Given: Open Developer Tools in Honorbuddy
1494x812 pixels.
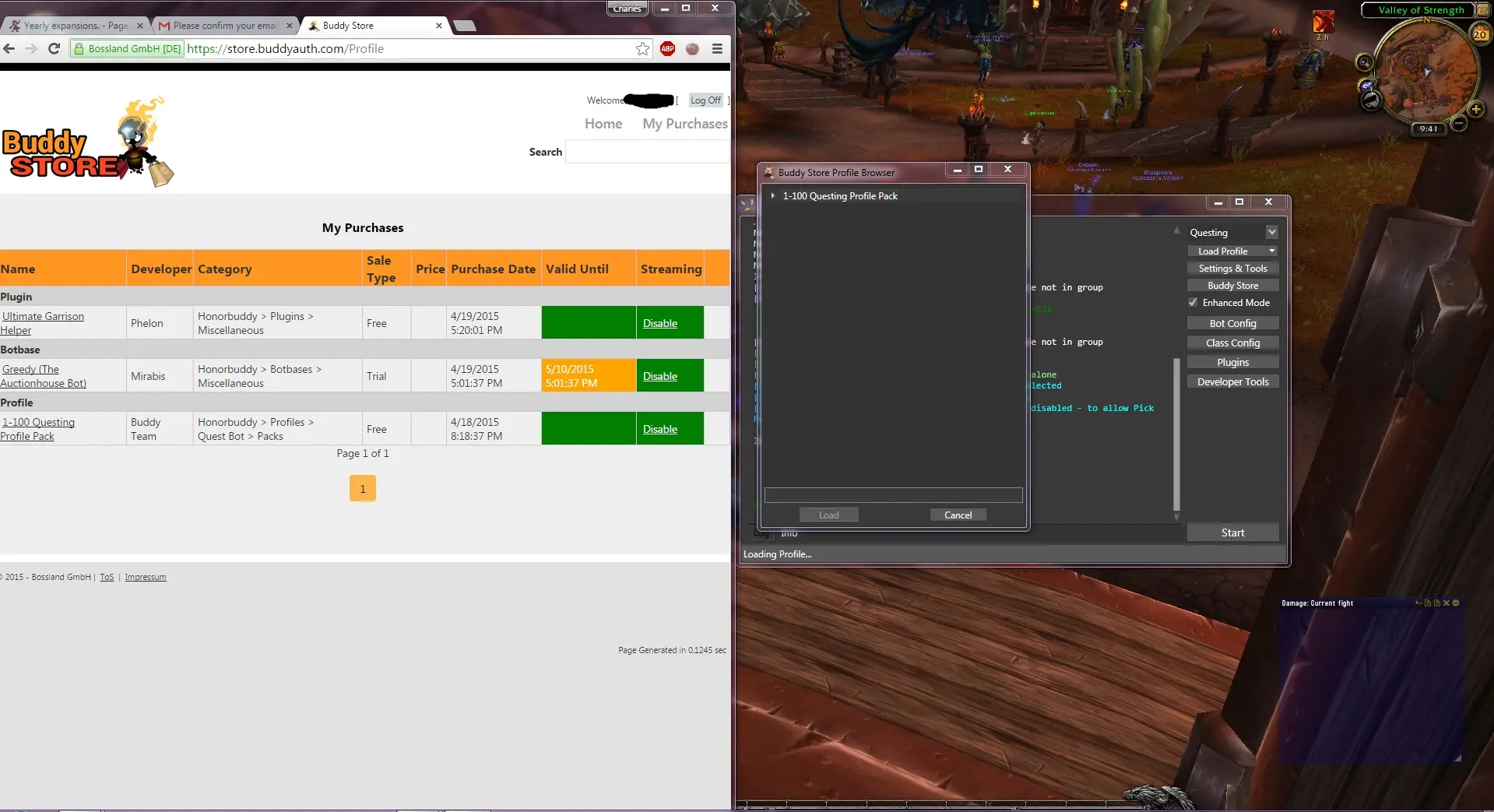Looking at the screenshot, I should pos(1232,381).
